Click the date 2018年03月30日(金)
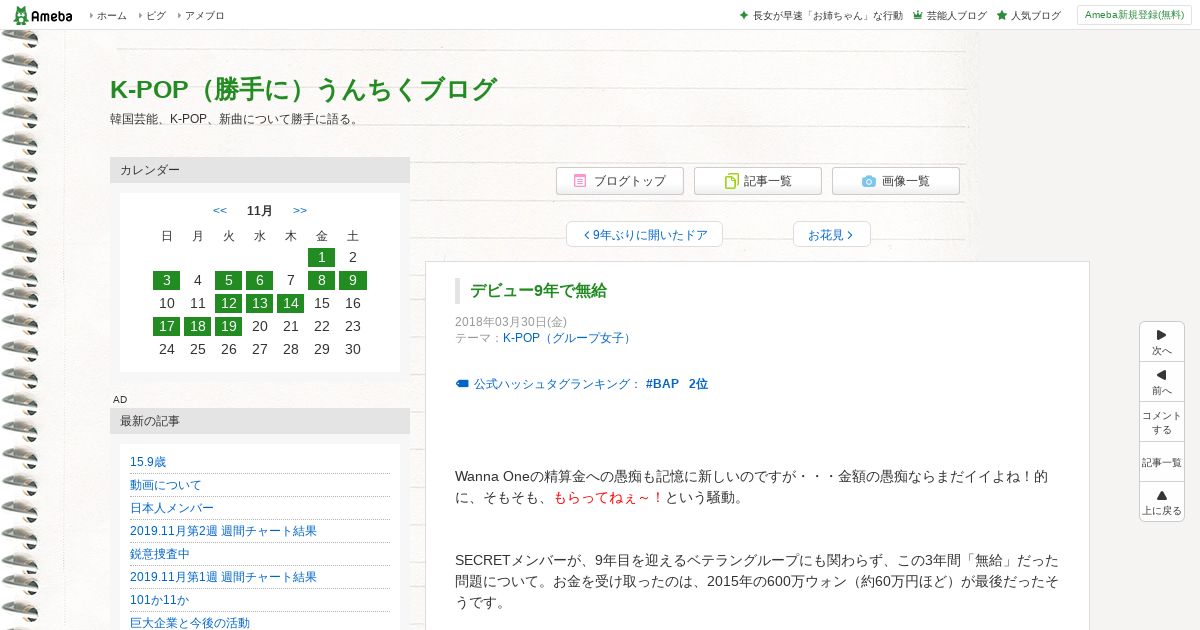The height and width of the screenshot is (630, 1200). click(x=511, y=322)
